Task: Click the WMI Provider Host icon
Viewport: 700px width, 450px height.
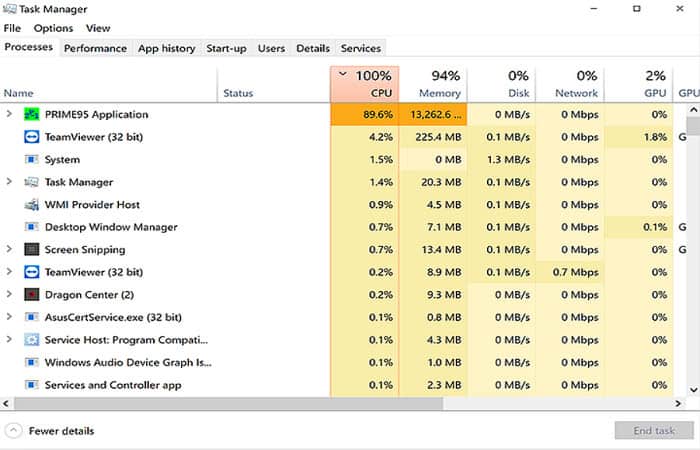Action: (31, 204)
